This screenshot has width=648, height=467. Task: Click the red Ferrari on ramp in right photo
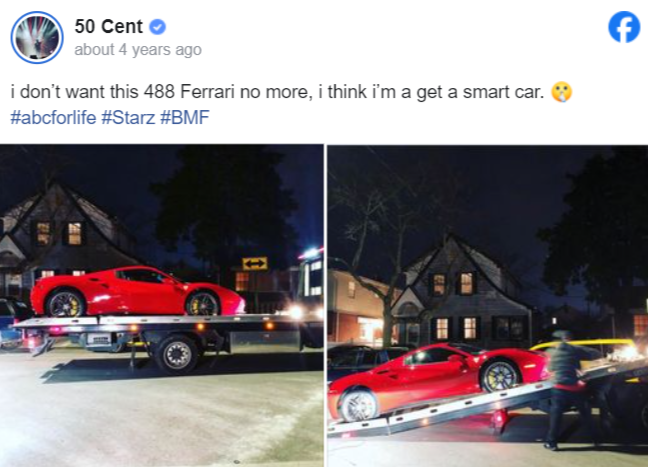[438, 381]
